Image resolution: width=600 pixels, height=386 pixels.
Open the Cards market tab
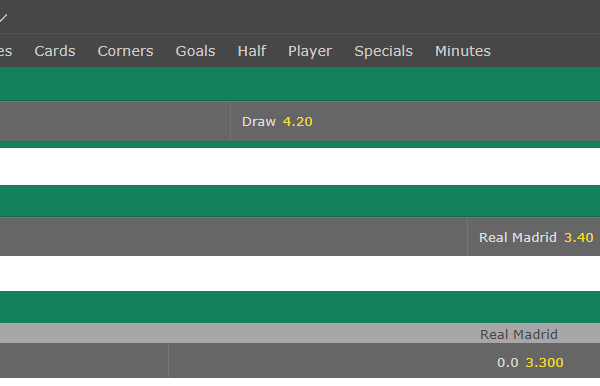[x=55, y=51]
